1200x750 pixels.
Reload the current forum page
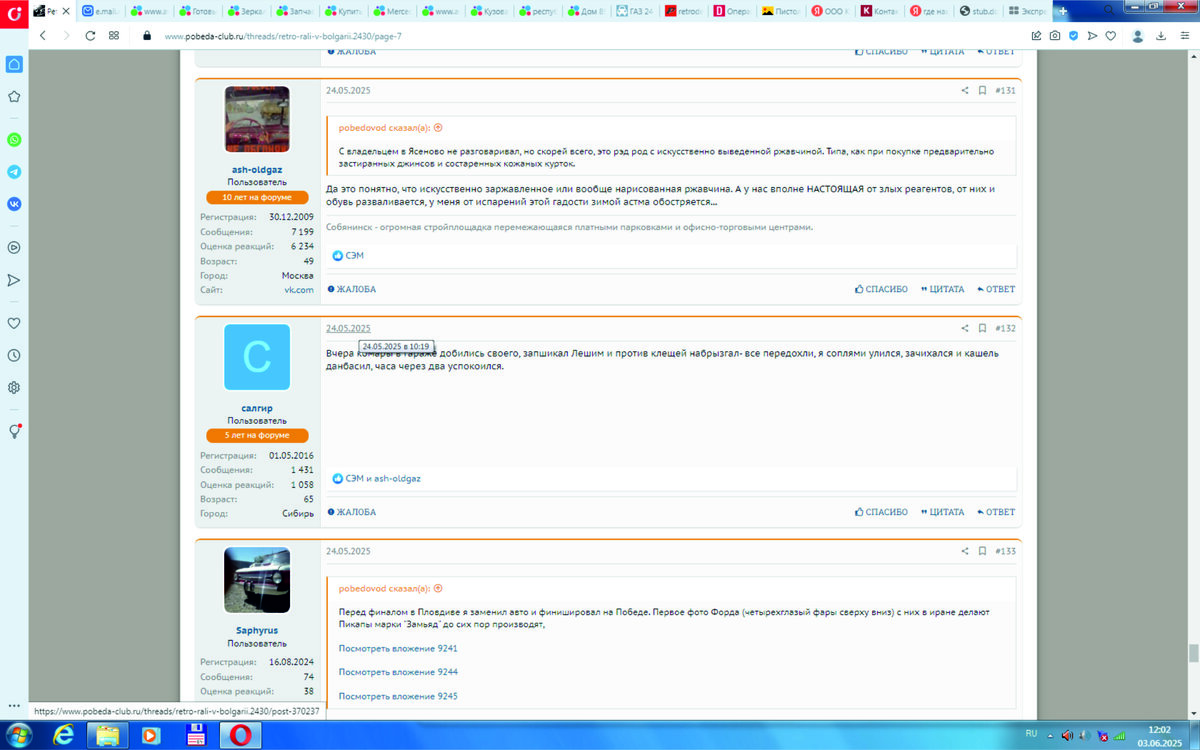click(90, 35)
